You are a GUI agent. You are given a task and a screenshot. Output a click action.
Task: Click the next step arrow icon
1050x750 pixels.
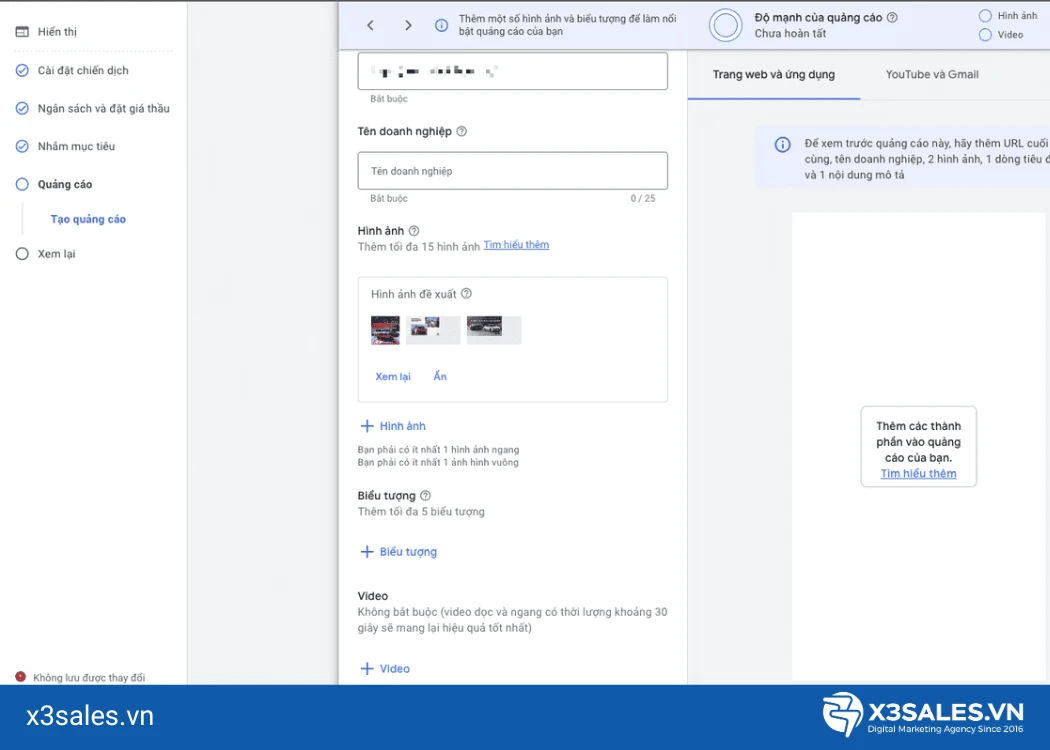coord(408,25)
